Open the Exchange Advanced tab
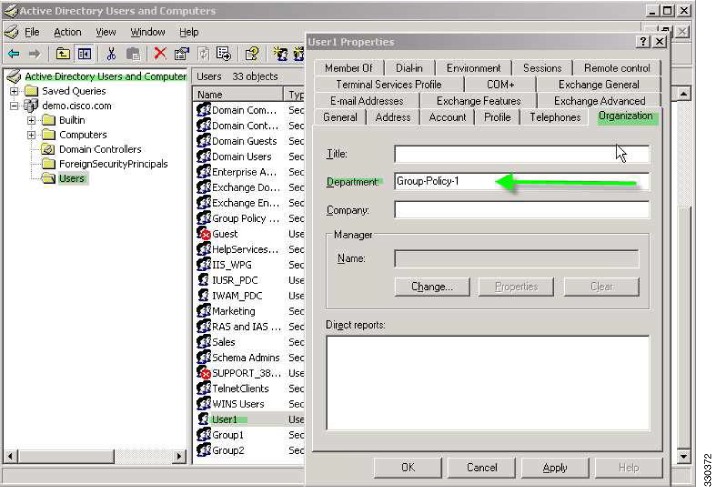Viewport: 714px width, 487px height. pyautogui.click(x=600, y=101)
